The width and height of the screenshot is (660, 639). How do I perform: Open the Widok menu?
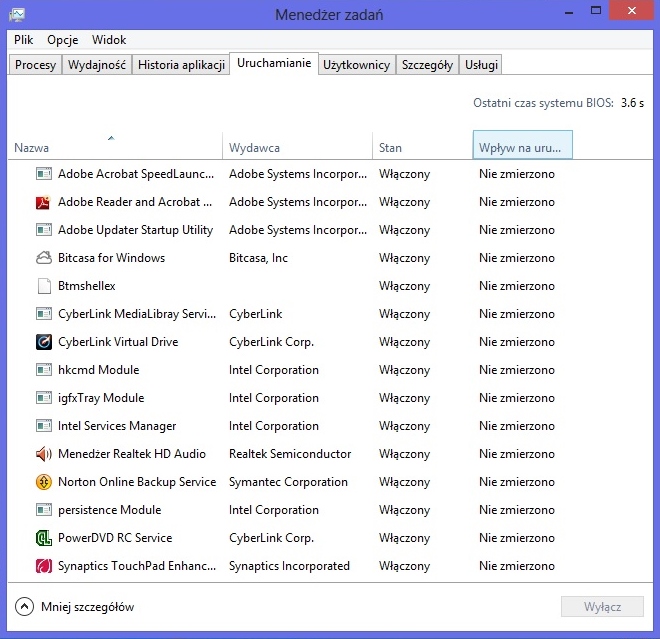tap(109, 40)
